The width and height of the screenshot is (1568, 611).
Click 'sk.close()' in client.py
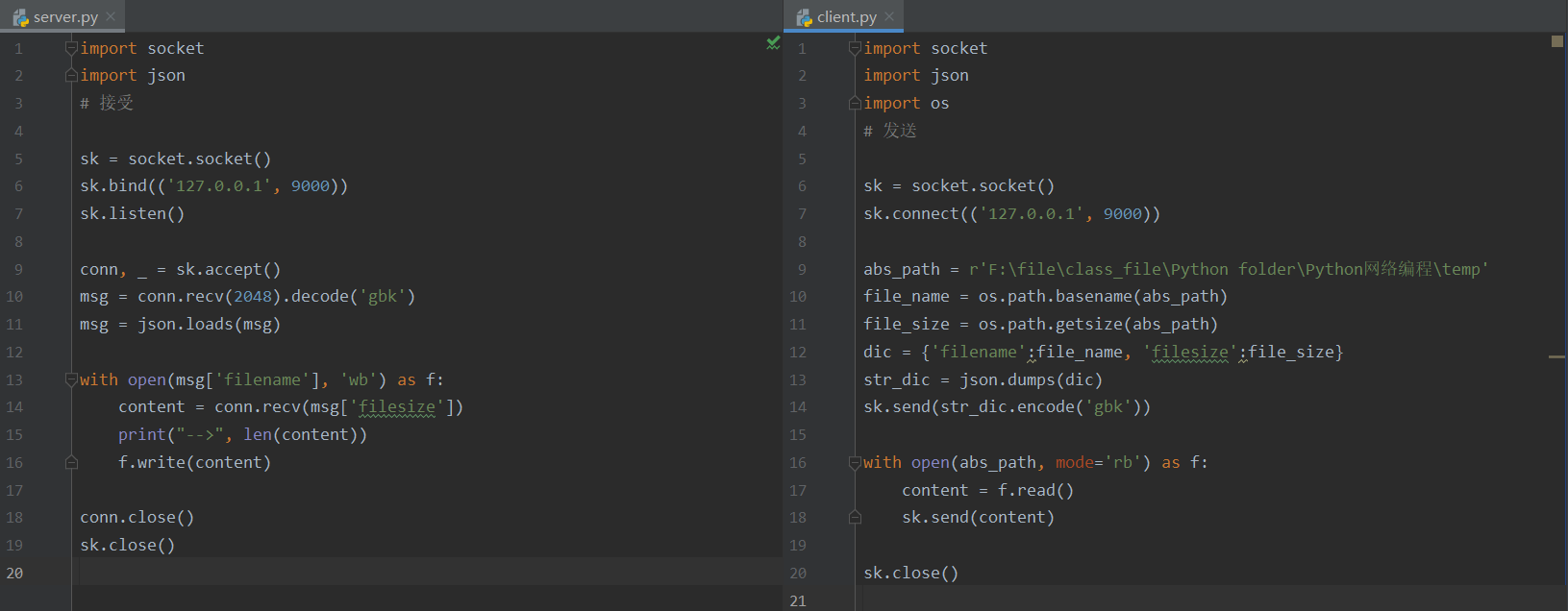coord(911,573)
